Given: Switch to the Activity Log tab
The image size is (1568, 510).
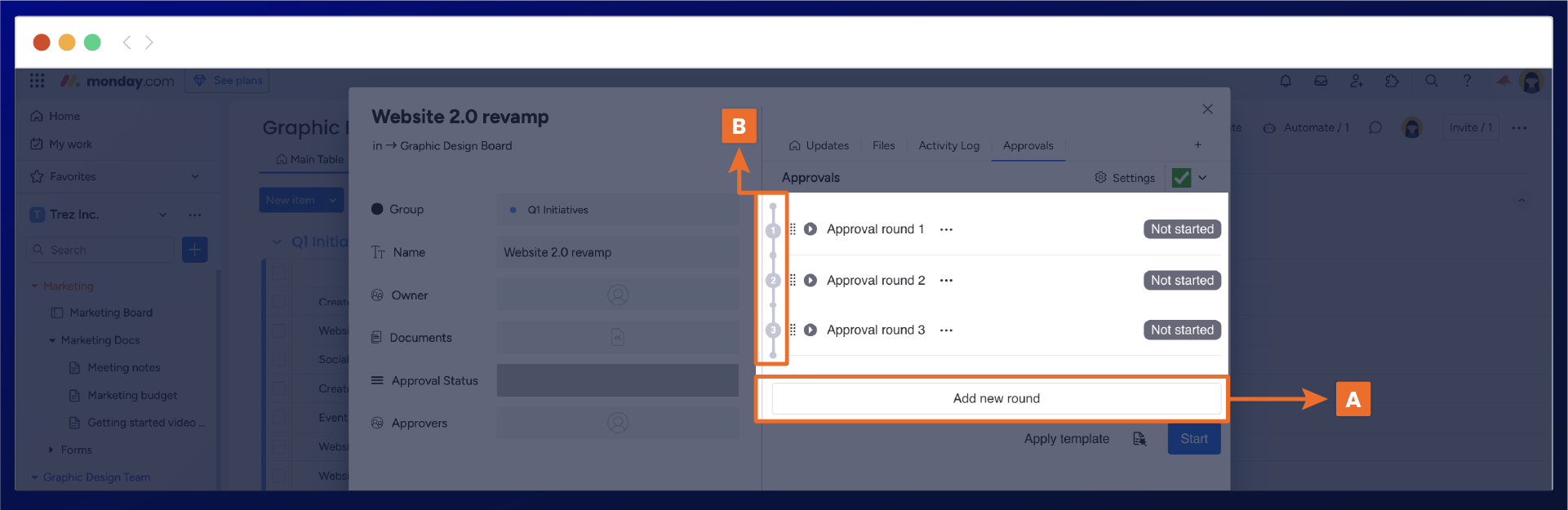Looking at the screenshot, I should tap(948, 146).
